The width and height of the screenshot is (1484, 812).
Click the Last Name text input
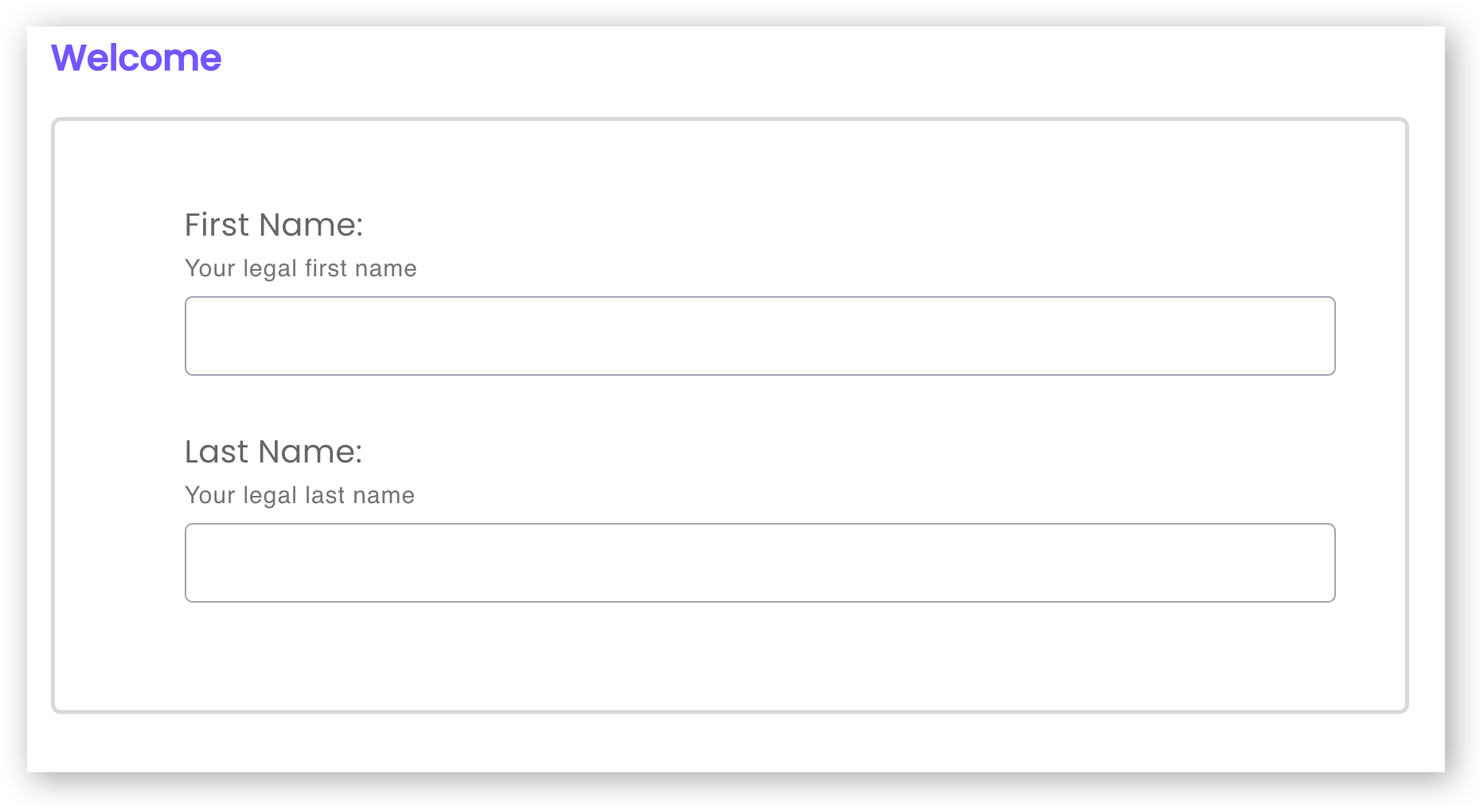tap(760, 563)
